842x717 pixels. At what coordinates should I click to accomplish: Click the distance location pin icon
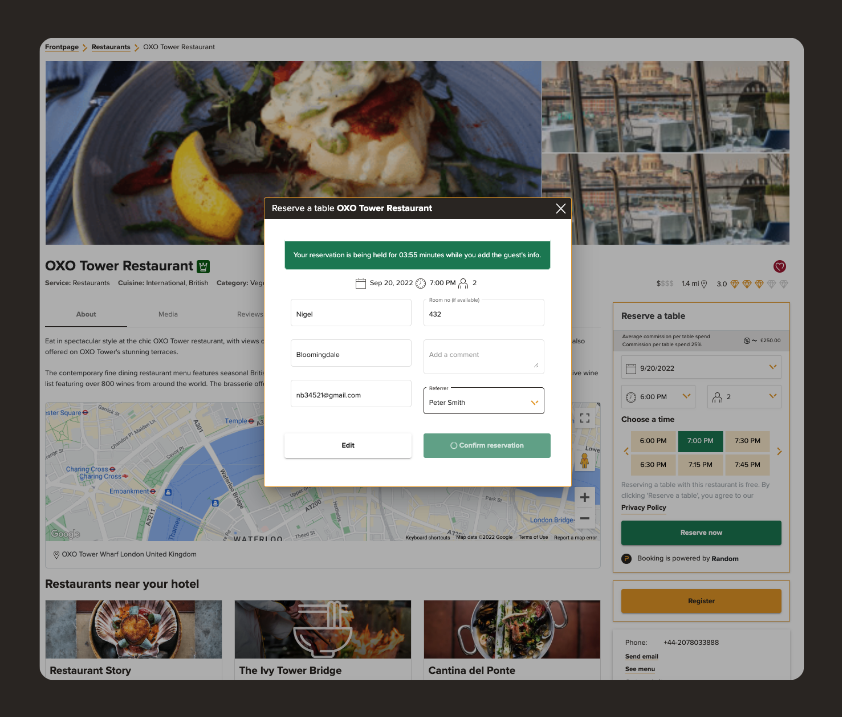click(704, 284)
